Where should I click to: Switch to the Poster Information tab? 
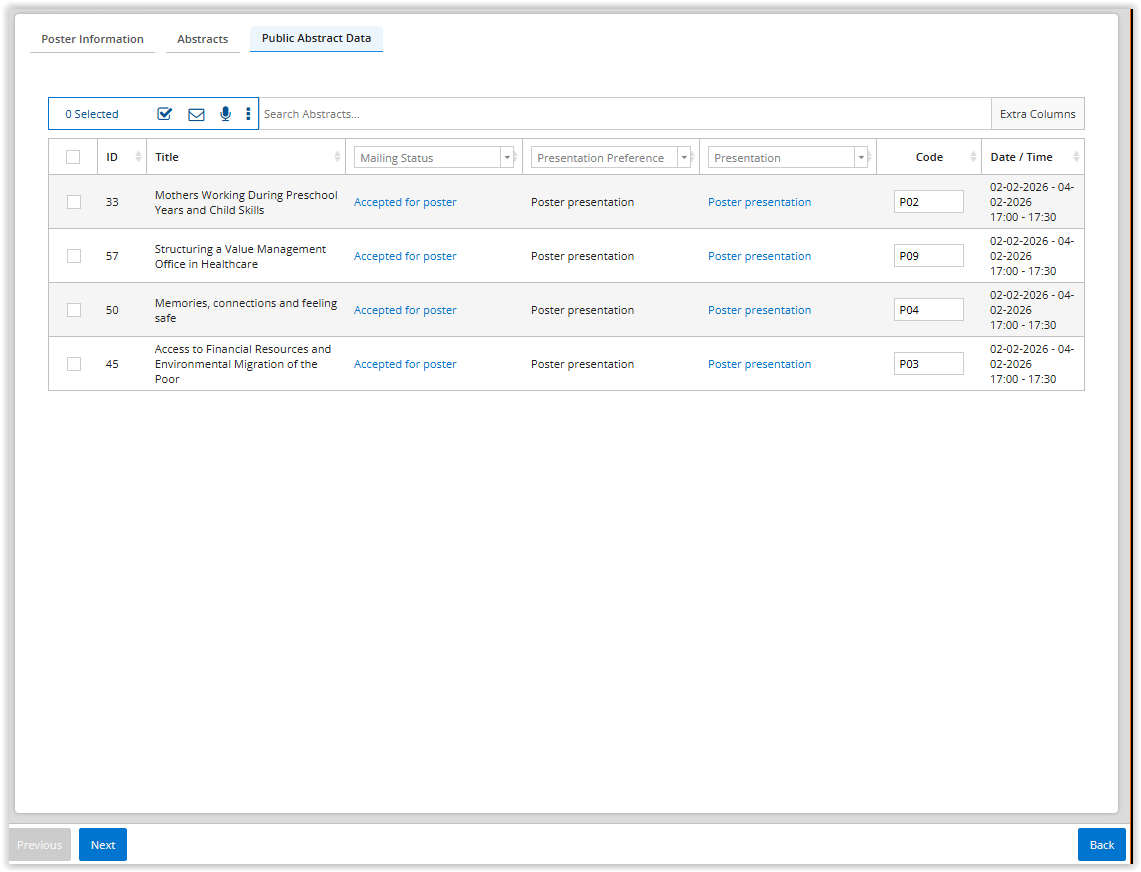pyautogui.click(x=92, y=39)
